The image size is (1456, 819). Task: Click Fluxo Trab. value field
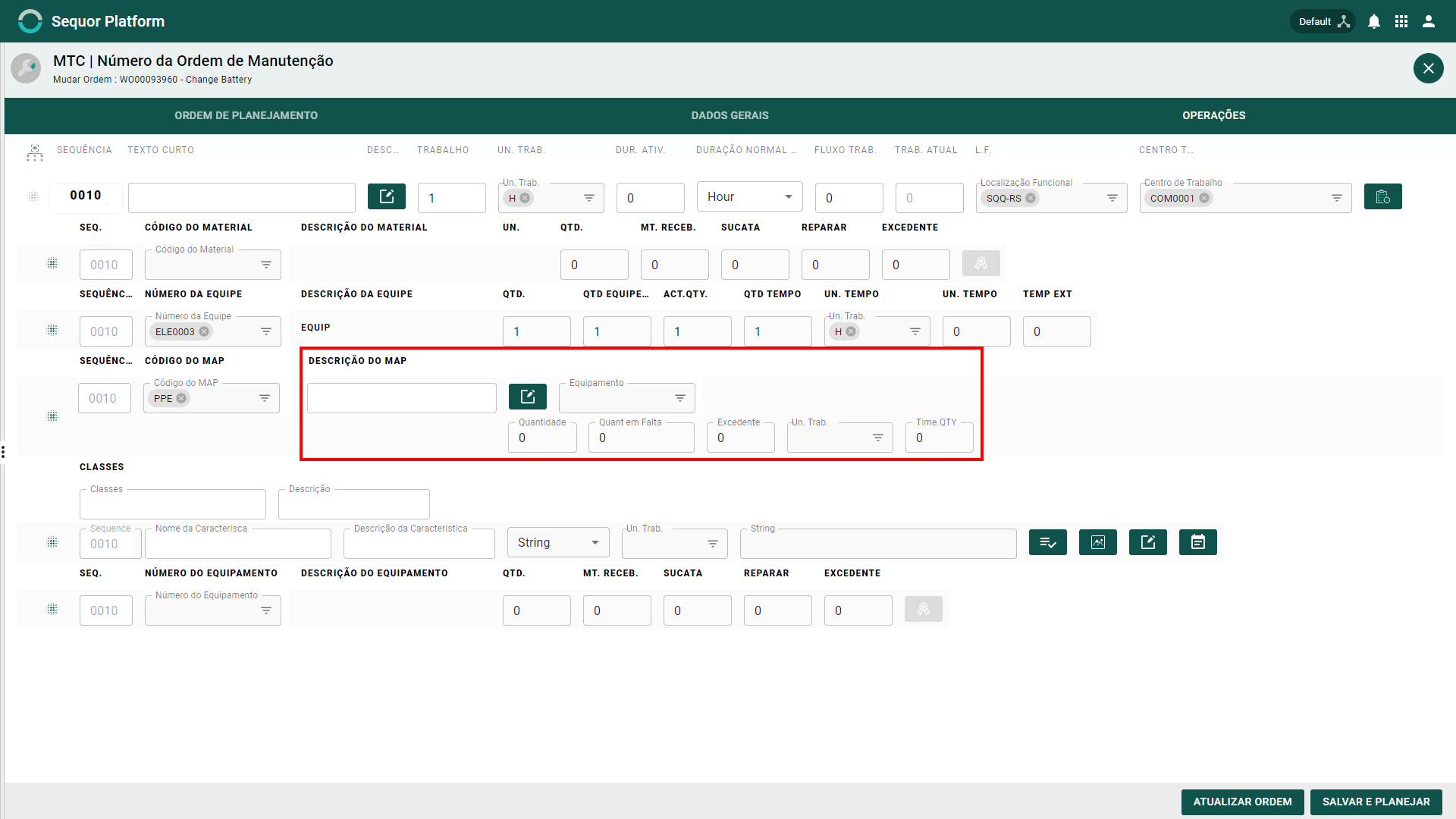click(849, 198)
